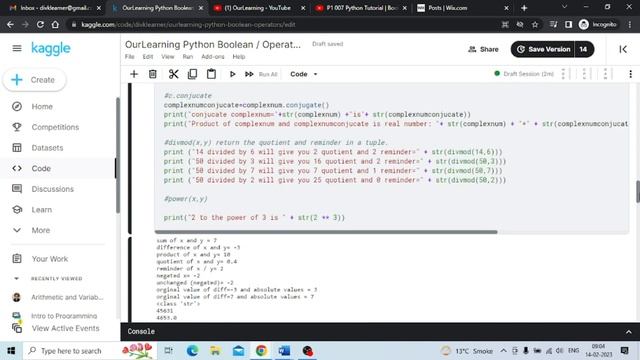Expand the Console panel chevron

click(629, 332)
